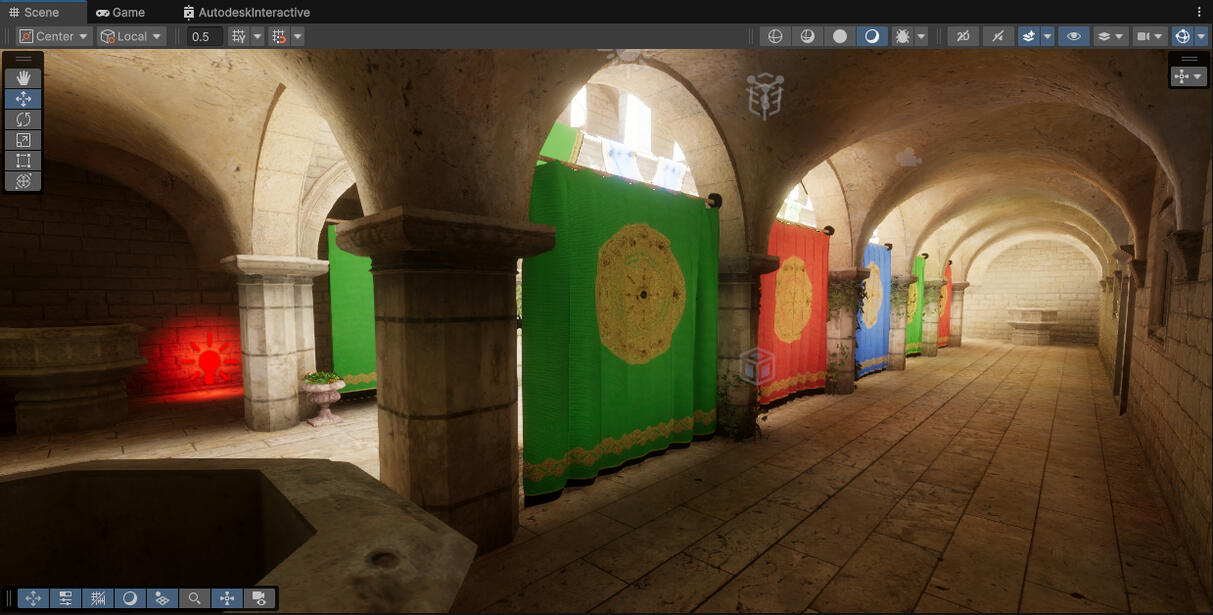1213x615 pixels.
Task: Toggle 2D view mode
Action: click(963, 36)
